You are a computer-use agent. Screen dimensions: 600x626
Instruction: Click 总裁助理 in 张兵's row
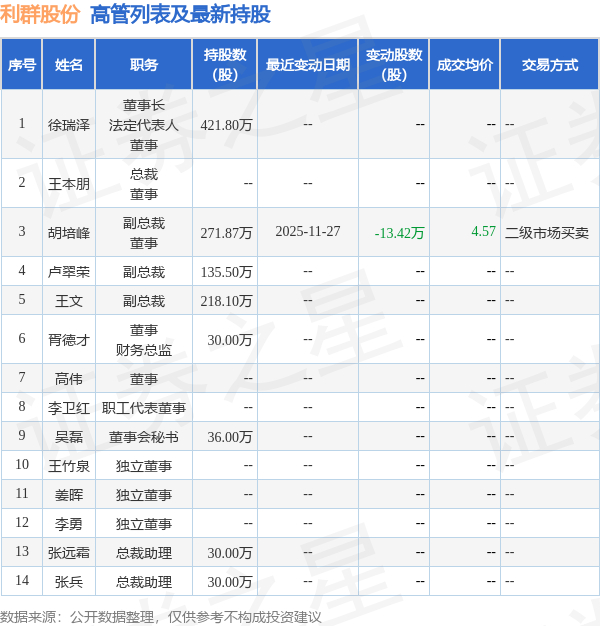click(144, 582)
